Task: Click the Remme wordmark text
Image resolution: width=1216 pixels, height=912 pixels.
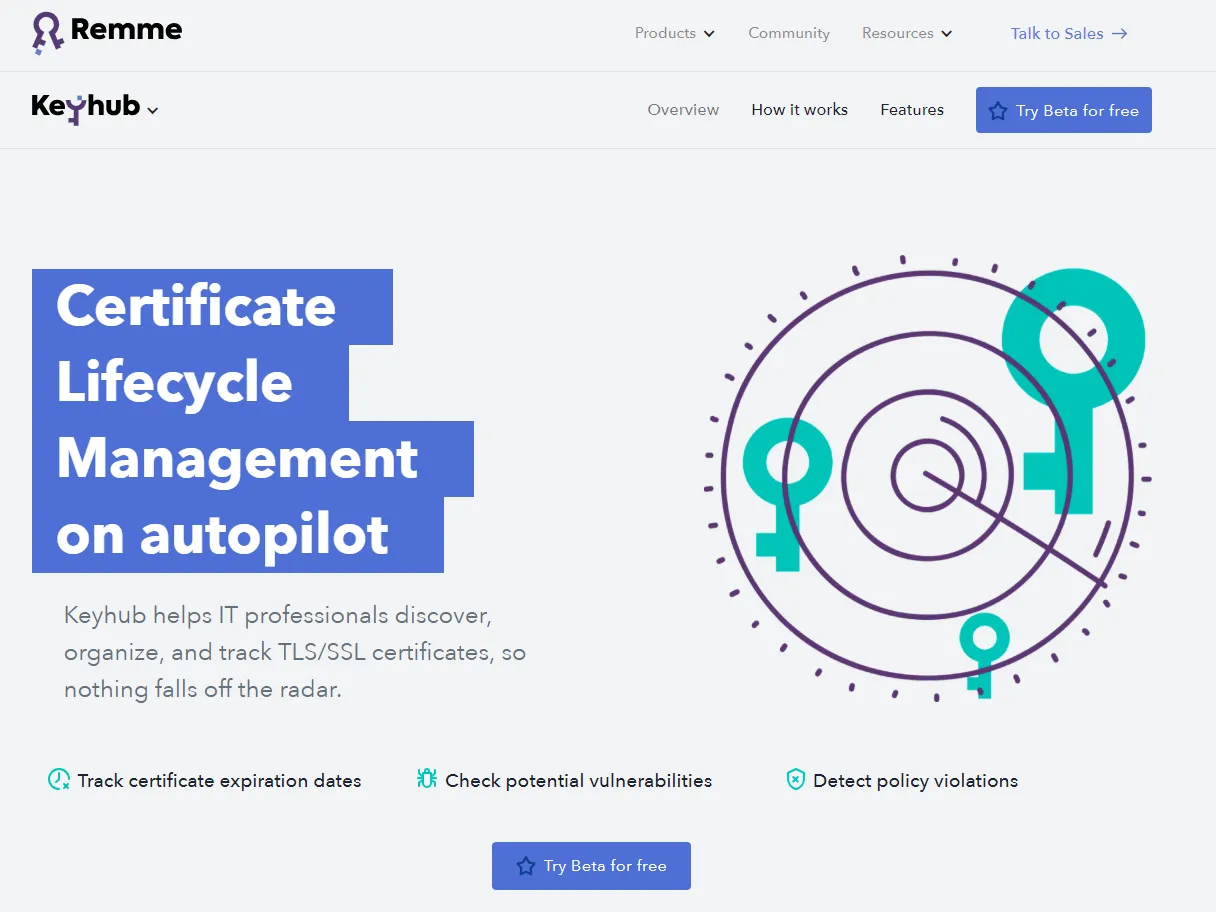Action: (x=126, y=30)
